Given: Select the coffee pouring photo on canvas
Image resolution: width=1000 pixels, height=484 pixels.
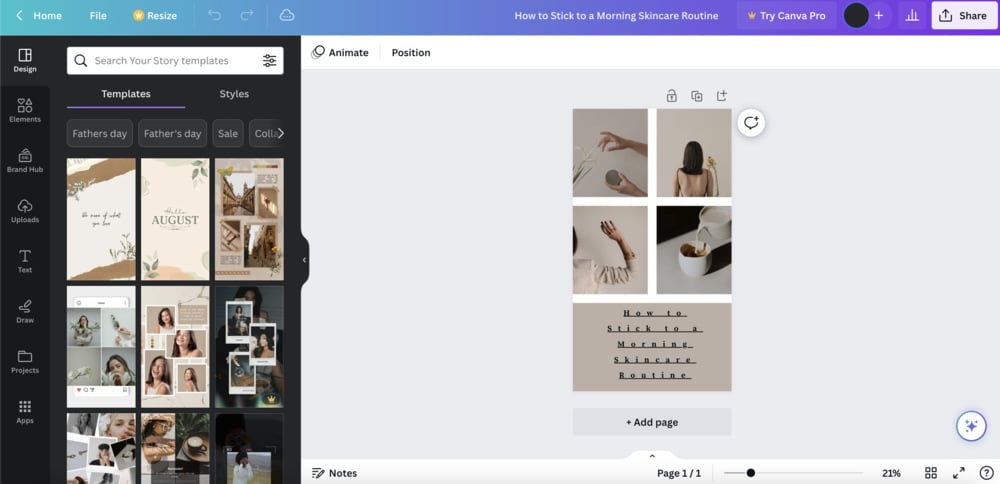Looking at the screenshot, I should coord(694,250).
